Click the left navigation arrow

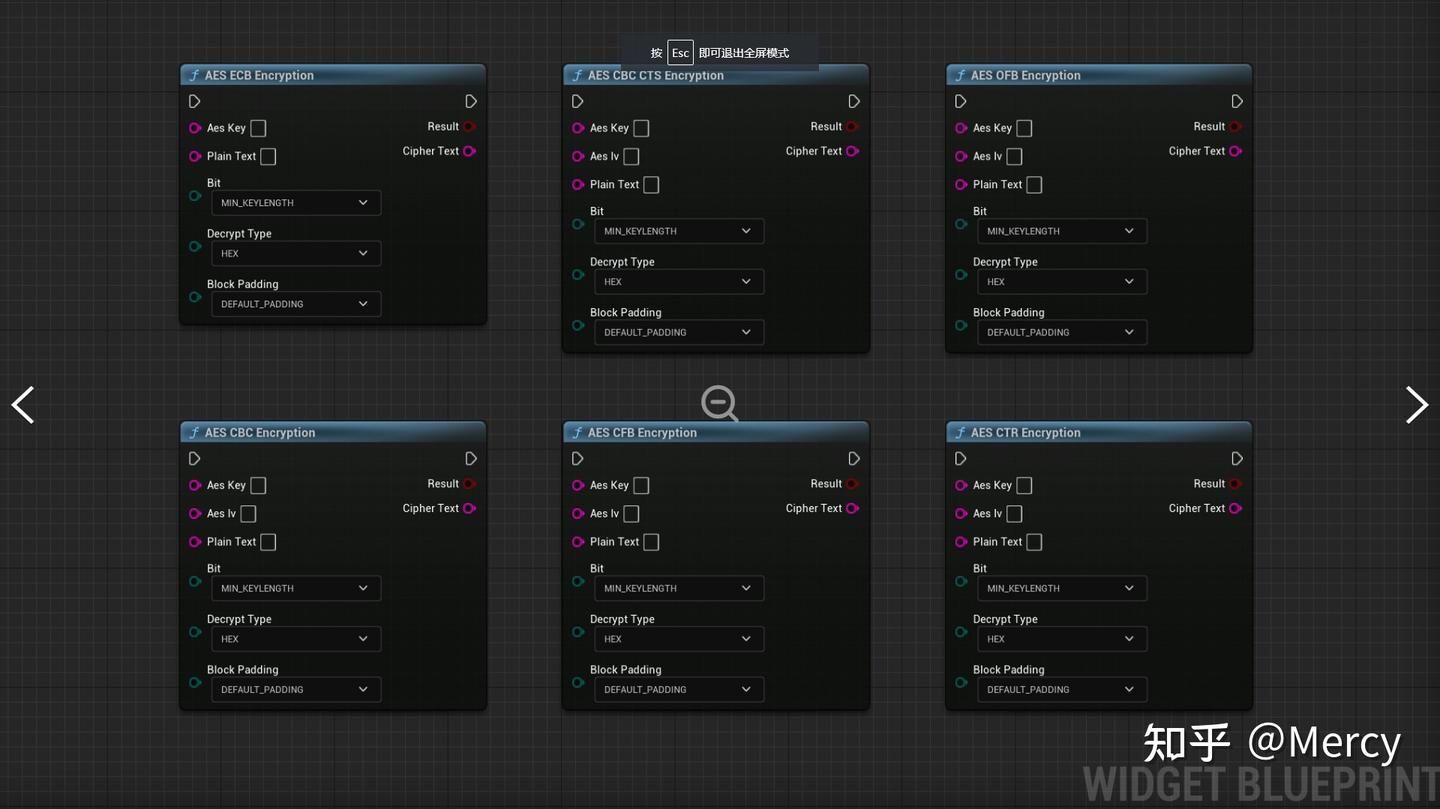22,404
